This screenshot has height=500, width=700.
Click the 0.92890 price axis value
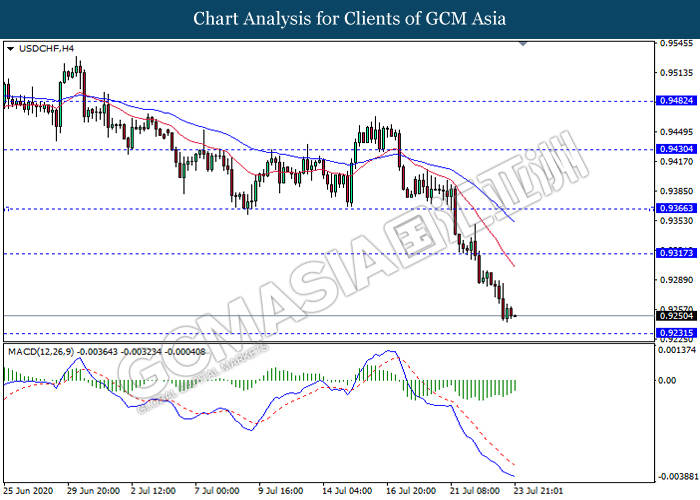[677, 280]
